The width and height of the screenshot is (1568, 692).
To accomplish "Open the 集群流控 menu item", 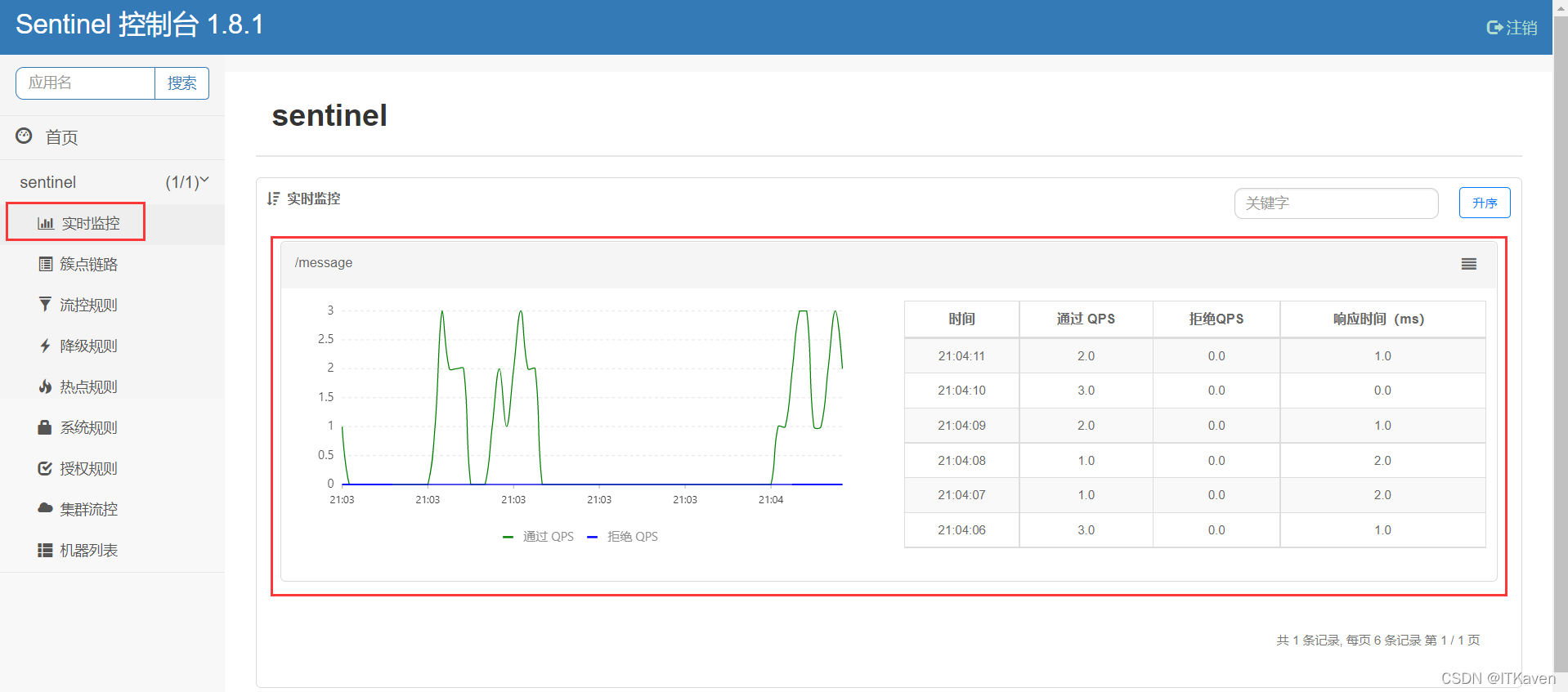I will coord(113,509).
